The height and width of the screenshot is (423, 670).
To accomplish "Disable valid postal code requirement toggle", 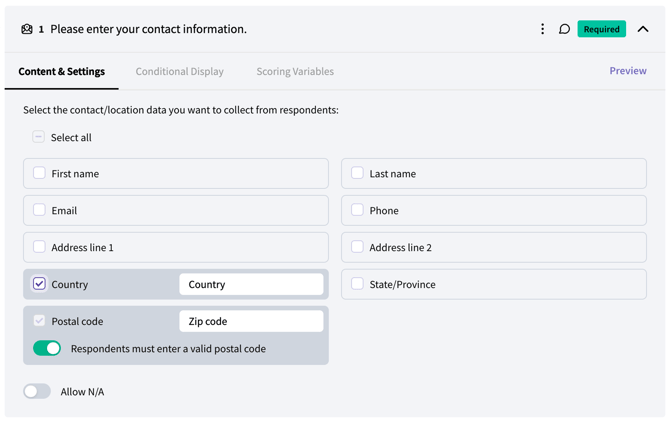I will tap(47, 348).
